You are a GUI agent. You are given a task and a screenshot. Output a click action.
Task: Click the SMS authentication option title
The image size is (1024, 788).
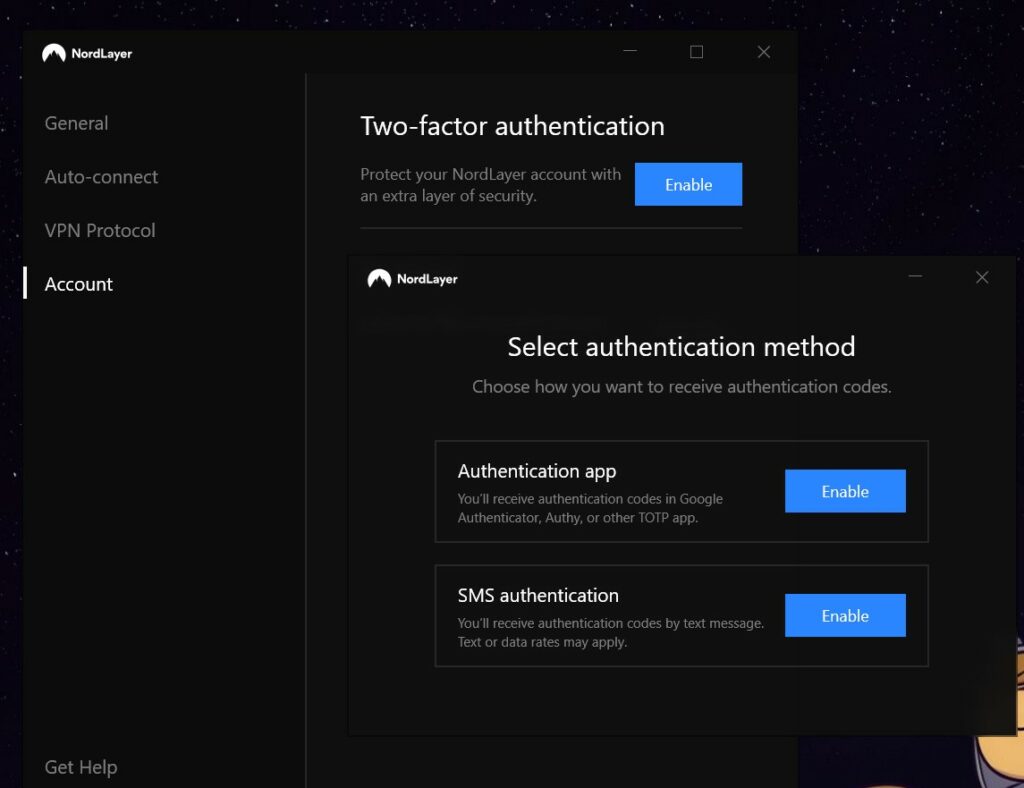point(538,595)
